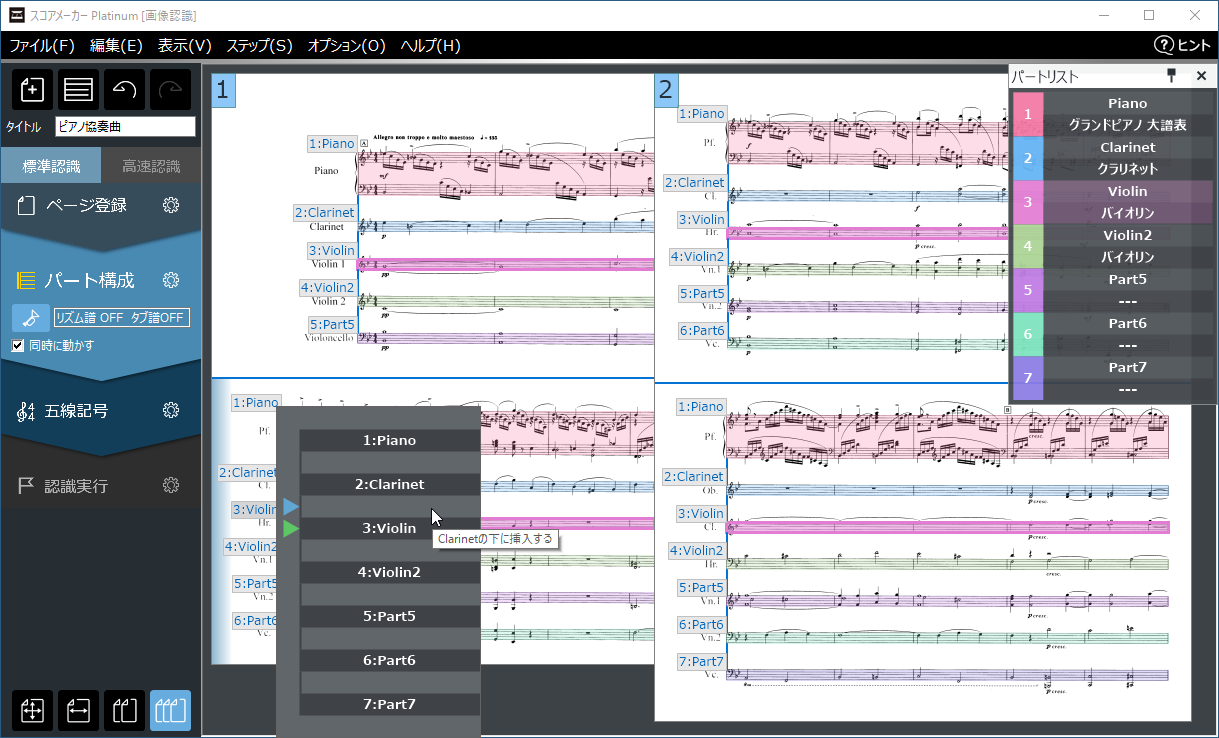
Task: Open settings gear for ページ登録
Action: [171, 205]
